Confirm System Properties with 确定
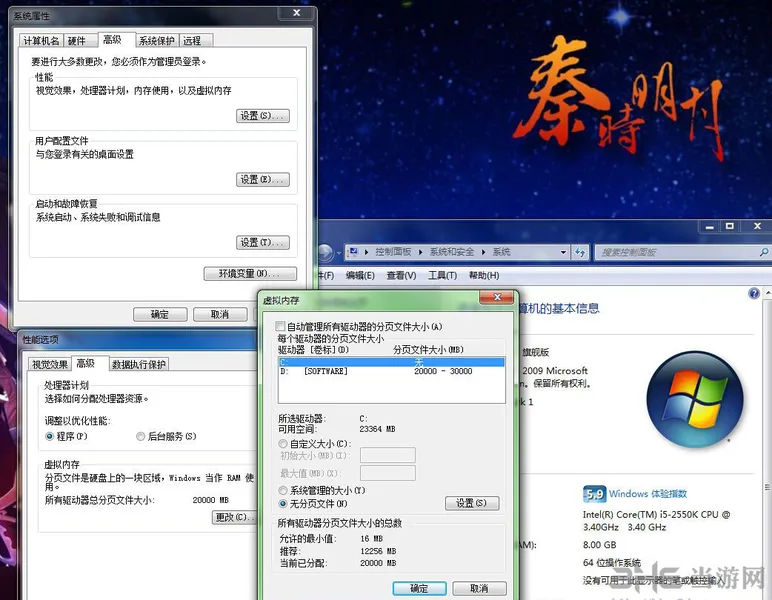Screen dimensions: 772x600 point(160,314)
